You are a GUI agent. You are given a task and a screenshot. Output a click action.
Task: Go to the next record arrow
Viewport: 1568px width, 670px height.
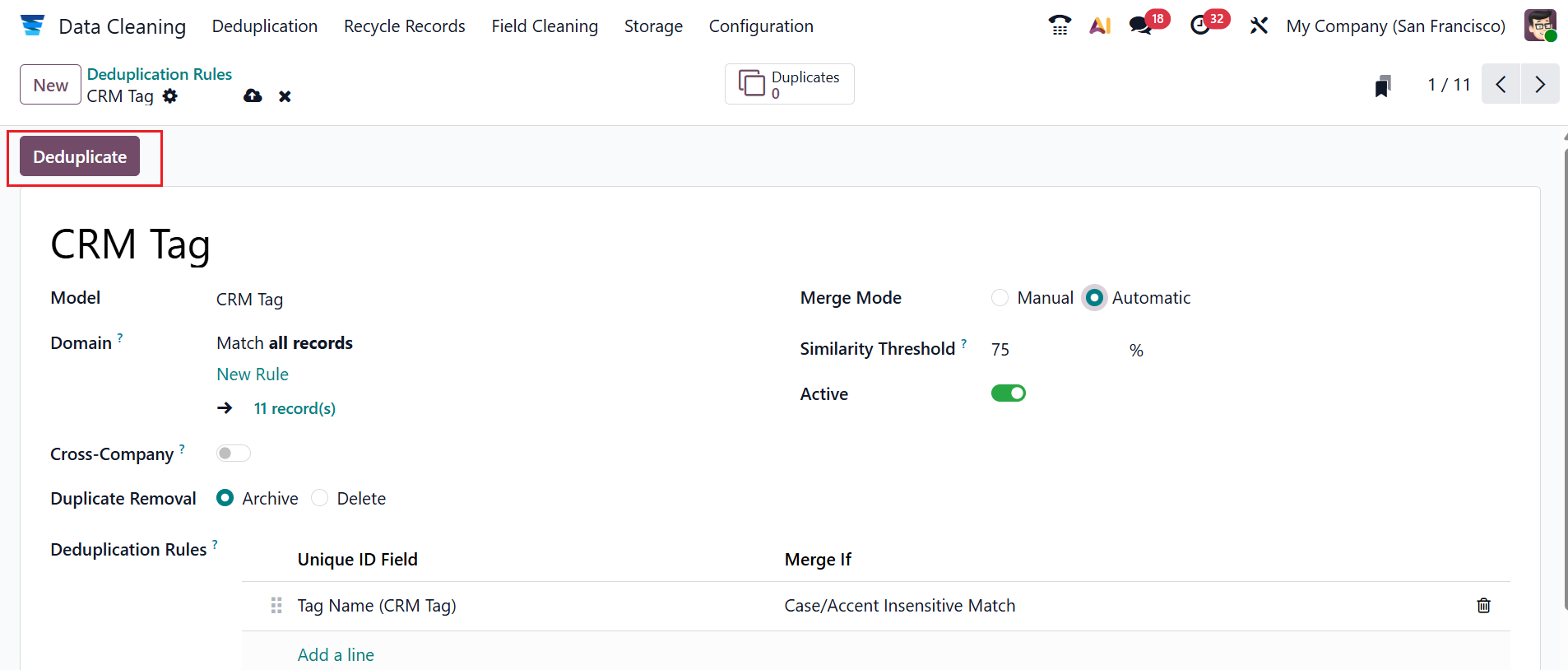click(x=1540, y=84)
